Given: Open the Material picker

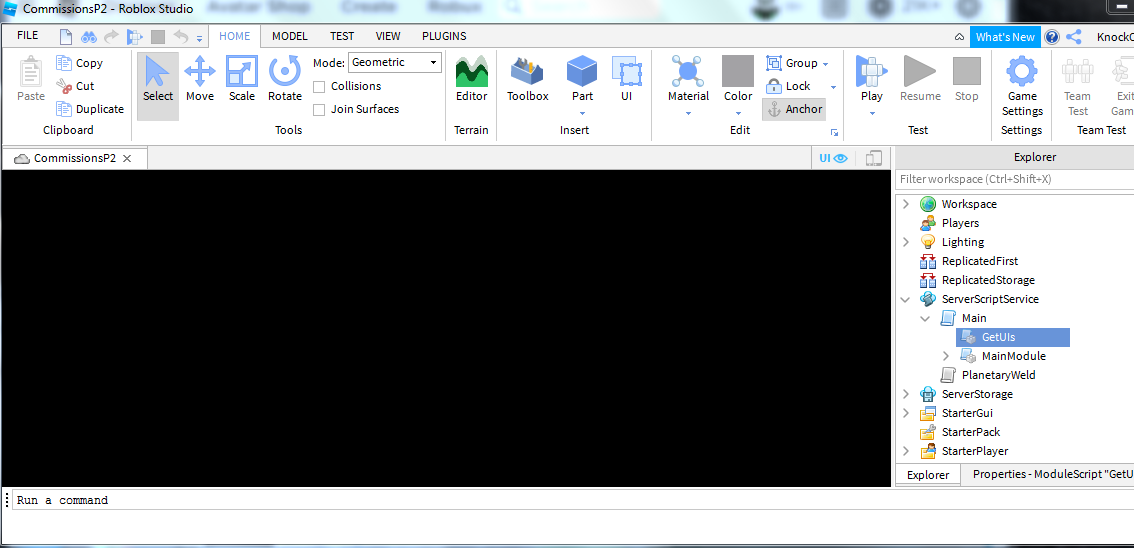Looking at the screenshot, I should click(688, 78).
